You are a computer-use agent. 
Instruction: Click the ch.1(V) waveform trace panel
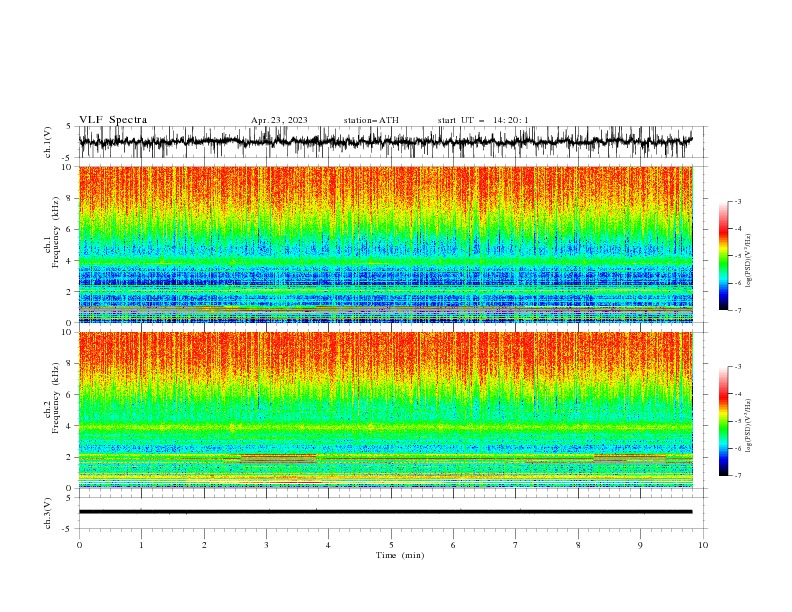(x=393, y=142)
